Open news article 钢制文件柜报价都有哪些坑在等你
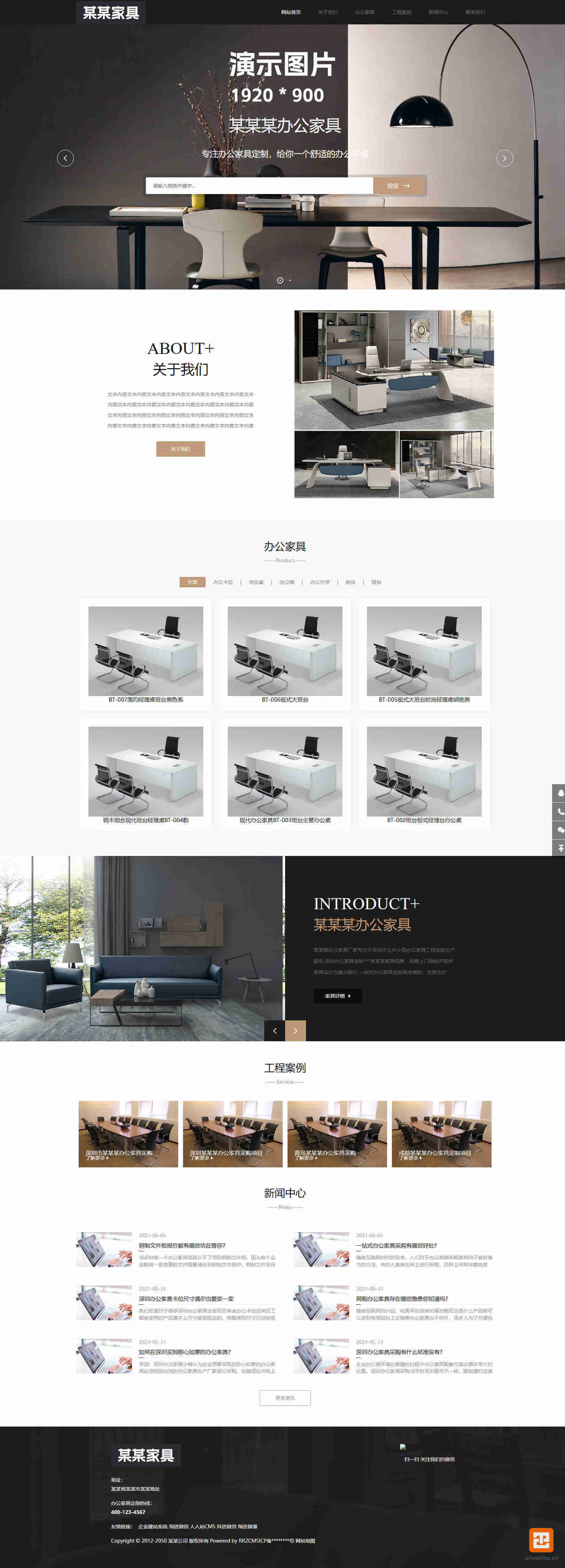 coord(182,1245)
